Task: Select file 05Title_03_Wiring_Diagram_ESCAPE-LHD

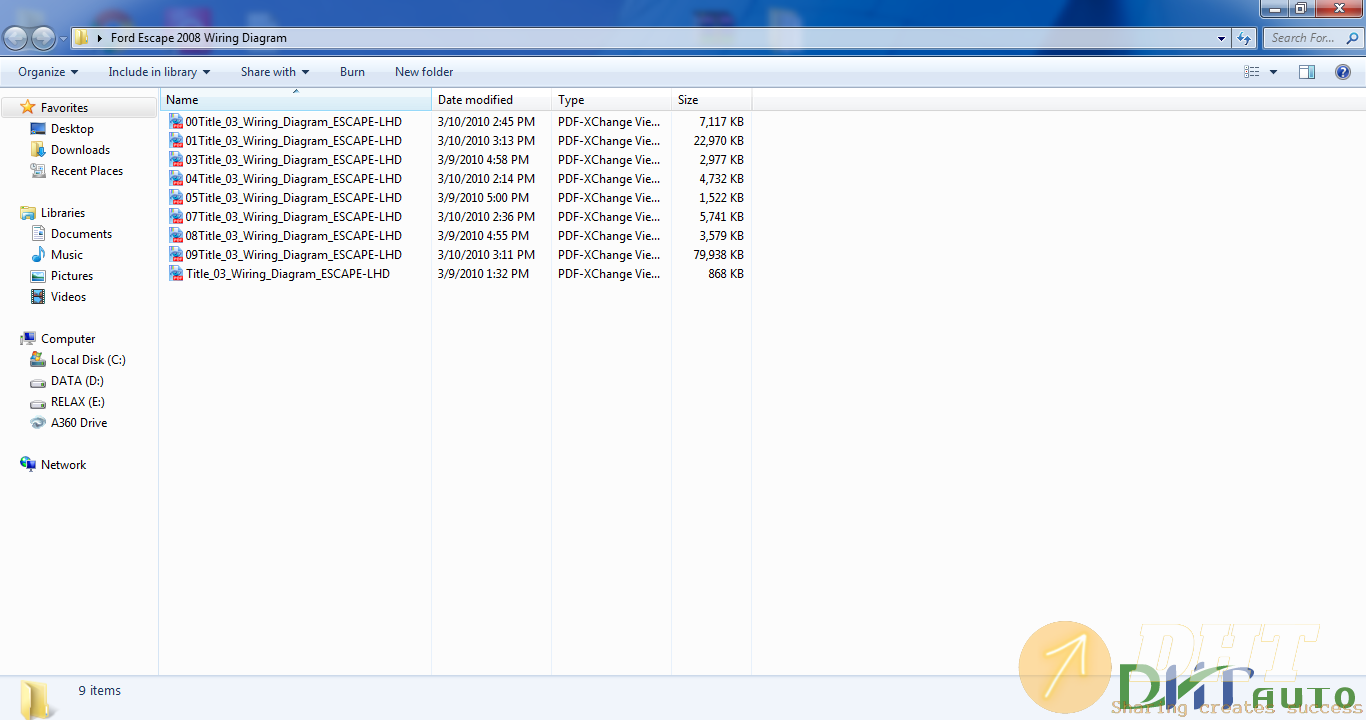Action: (x=293, y=198)
